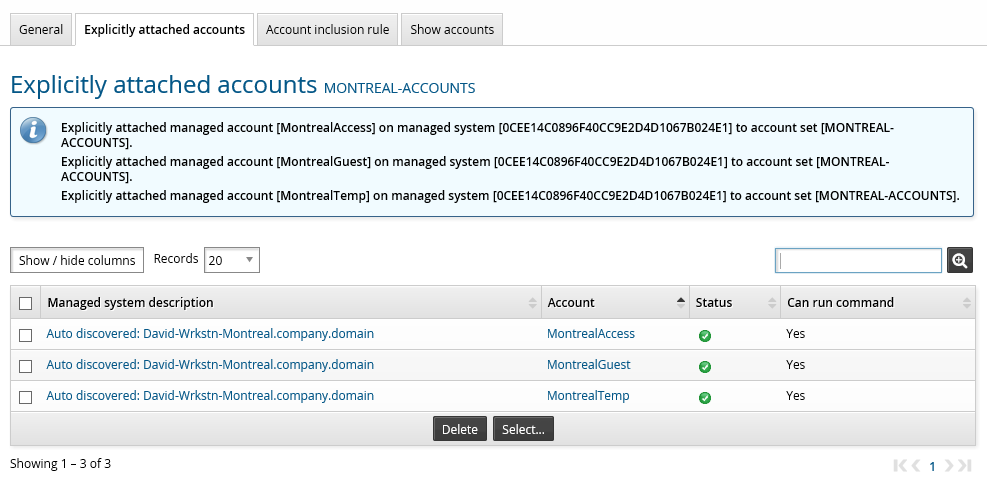Sort by Account column arrow
This screenshot has height=483, width=987.
pos(681,302)
